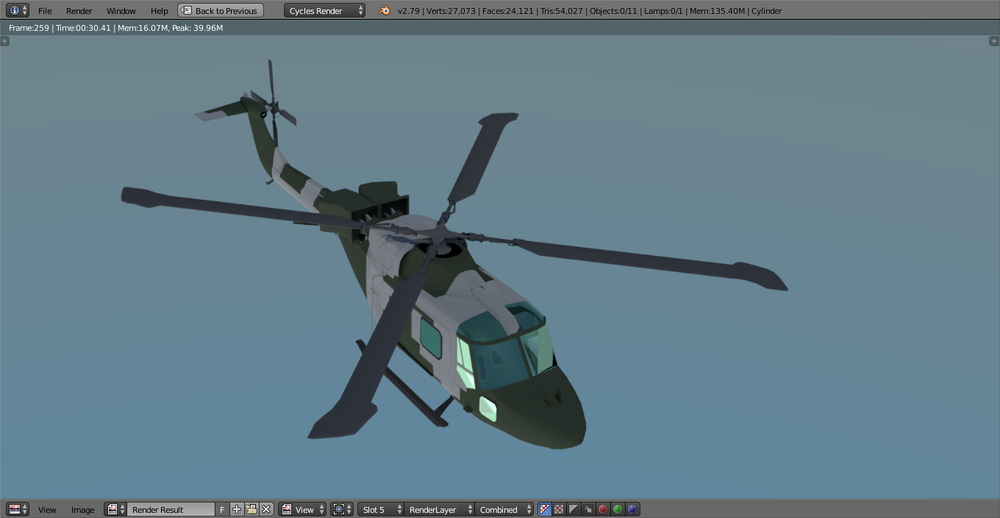
Task: Open the File menu
Action: [x=45, y=11]
